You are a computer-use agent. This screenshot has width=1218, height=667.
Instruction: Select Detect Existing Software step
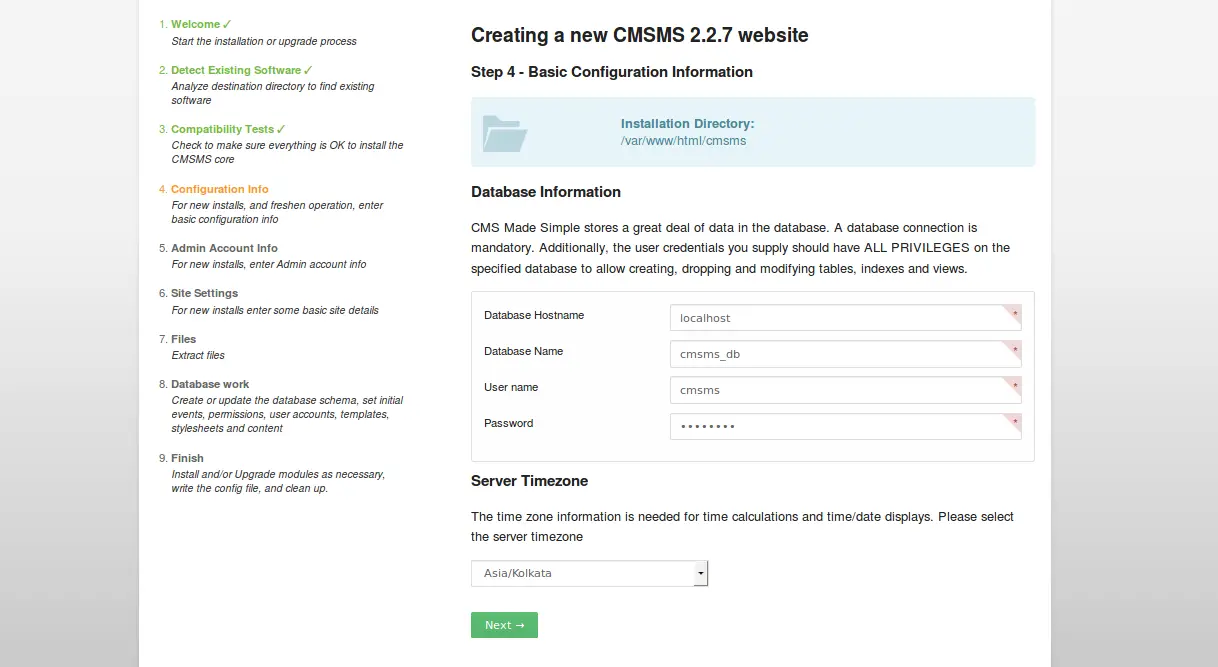tap(236, 70)
